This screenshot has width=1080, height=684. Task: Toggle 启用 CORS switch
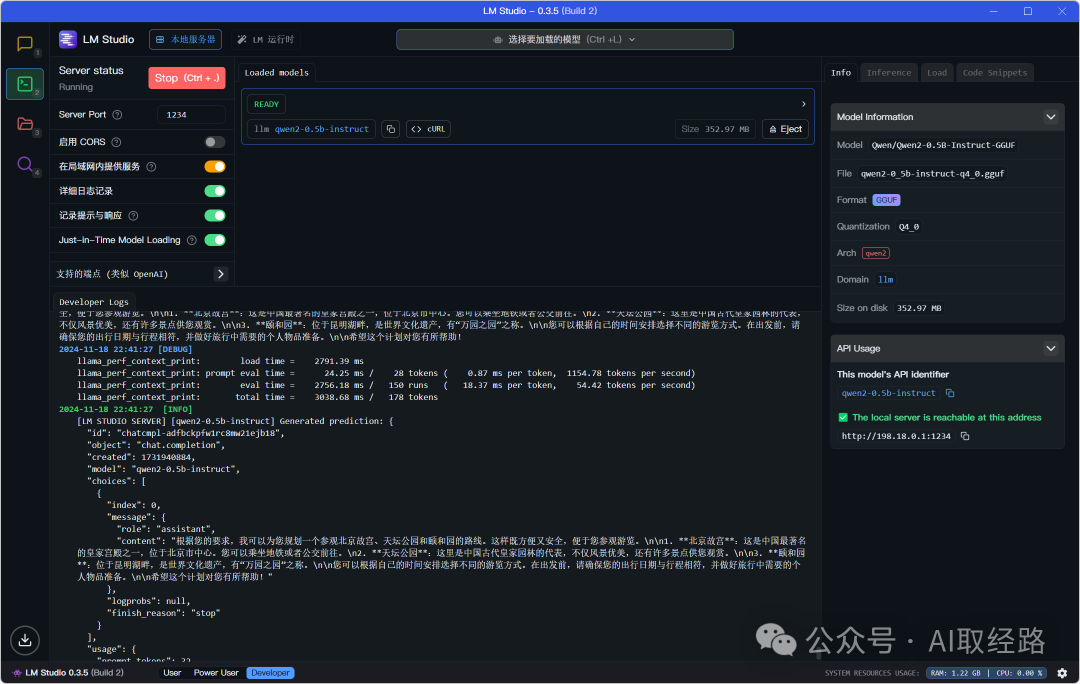215,142
